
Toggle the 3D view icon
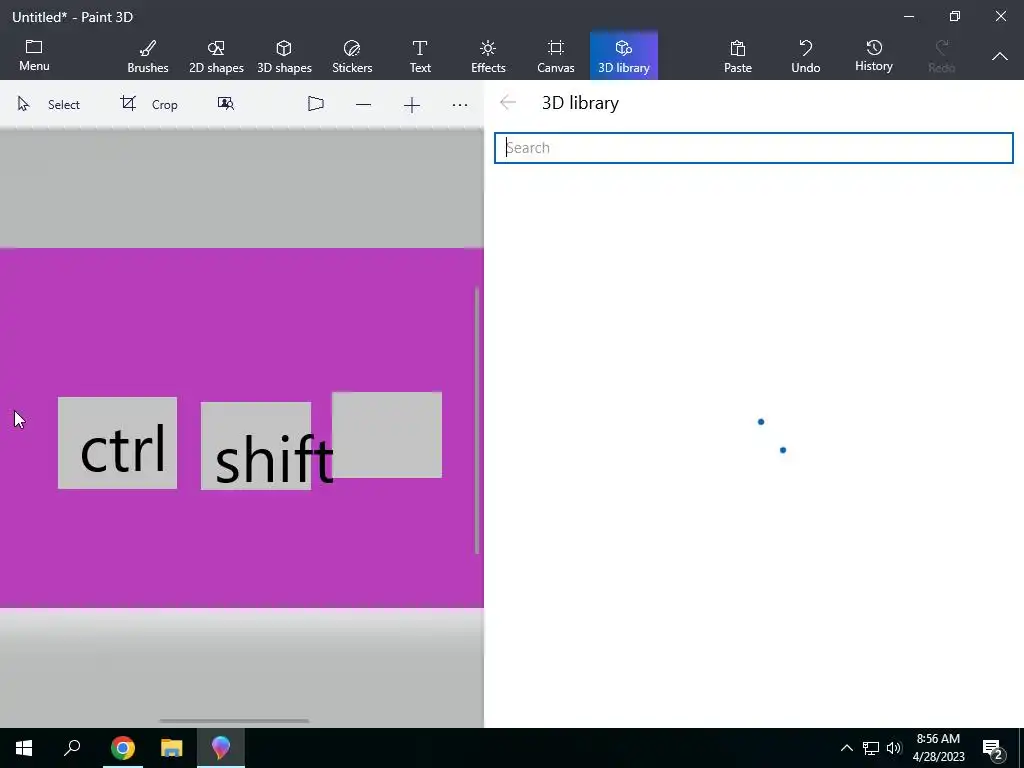coord(315,104)
